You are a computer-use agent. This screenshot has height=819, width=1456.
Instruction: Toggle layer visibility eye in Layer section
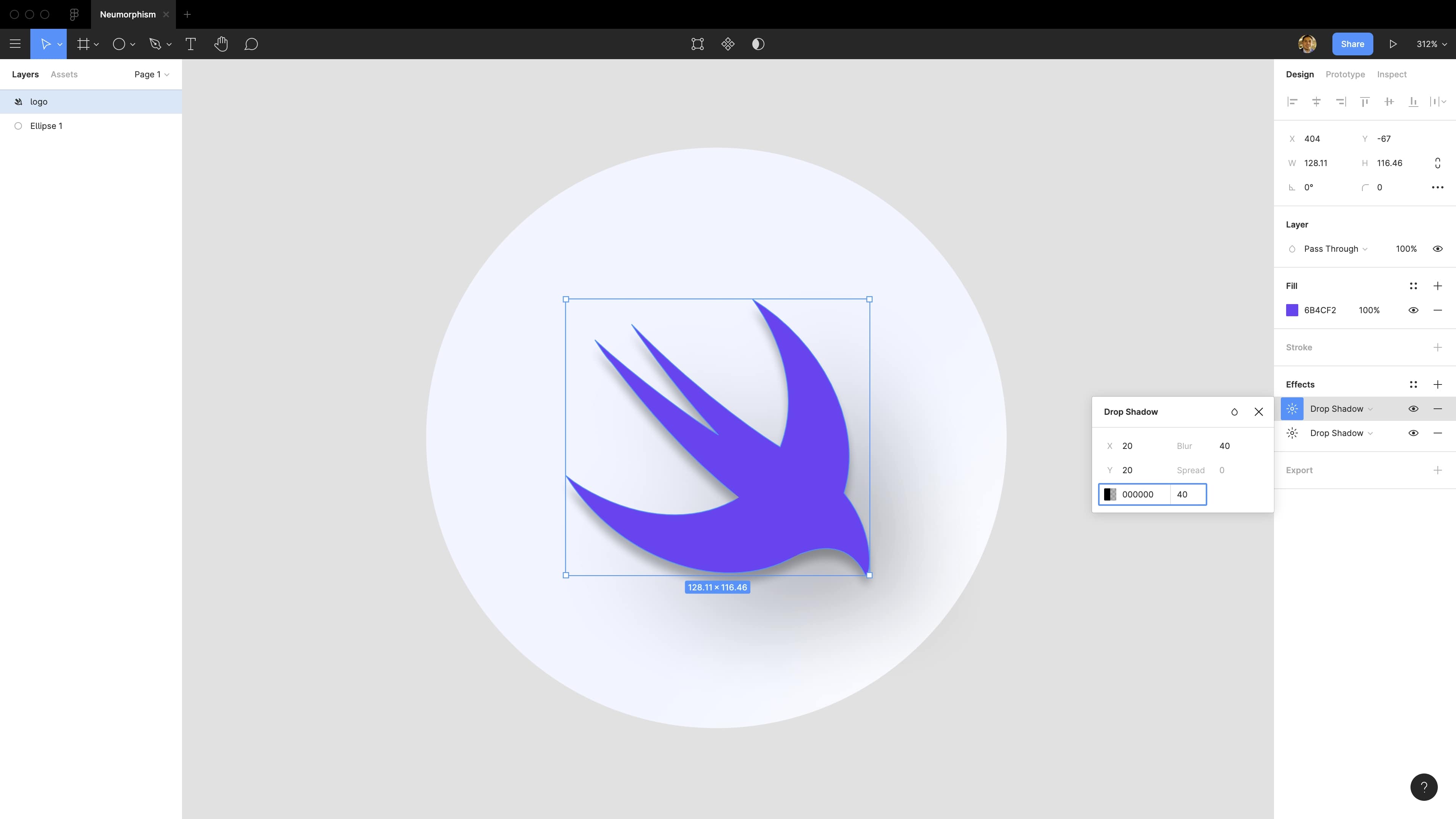[x=1437, y=249]
